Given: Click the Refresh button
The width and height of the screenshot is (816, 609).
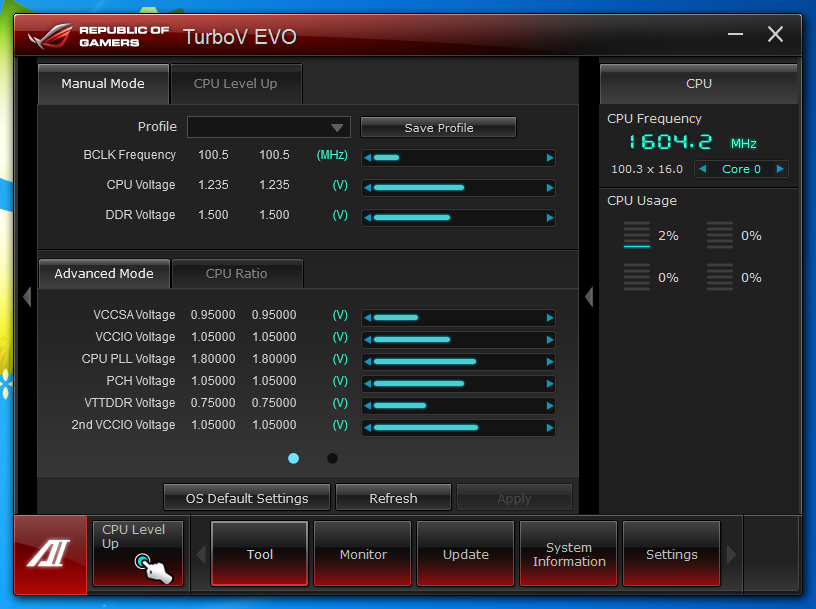Looking at the screenshot, I should click(393, 498).
